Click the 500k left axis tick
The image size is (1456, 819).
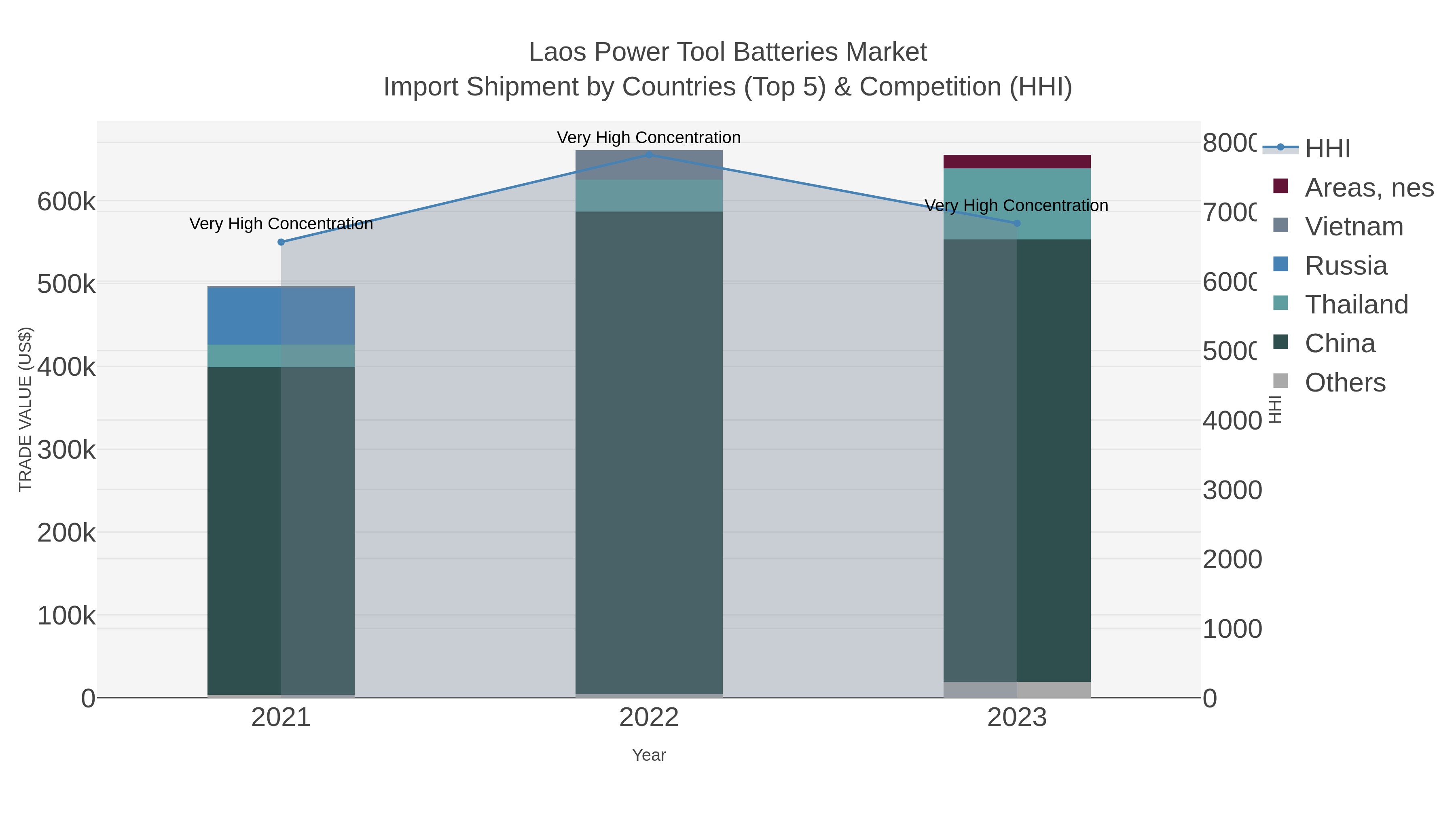[x=67, y=284]
